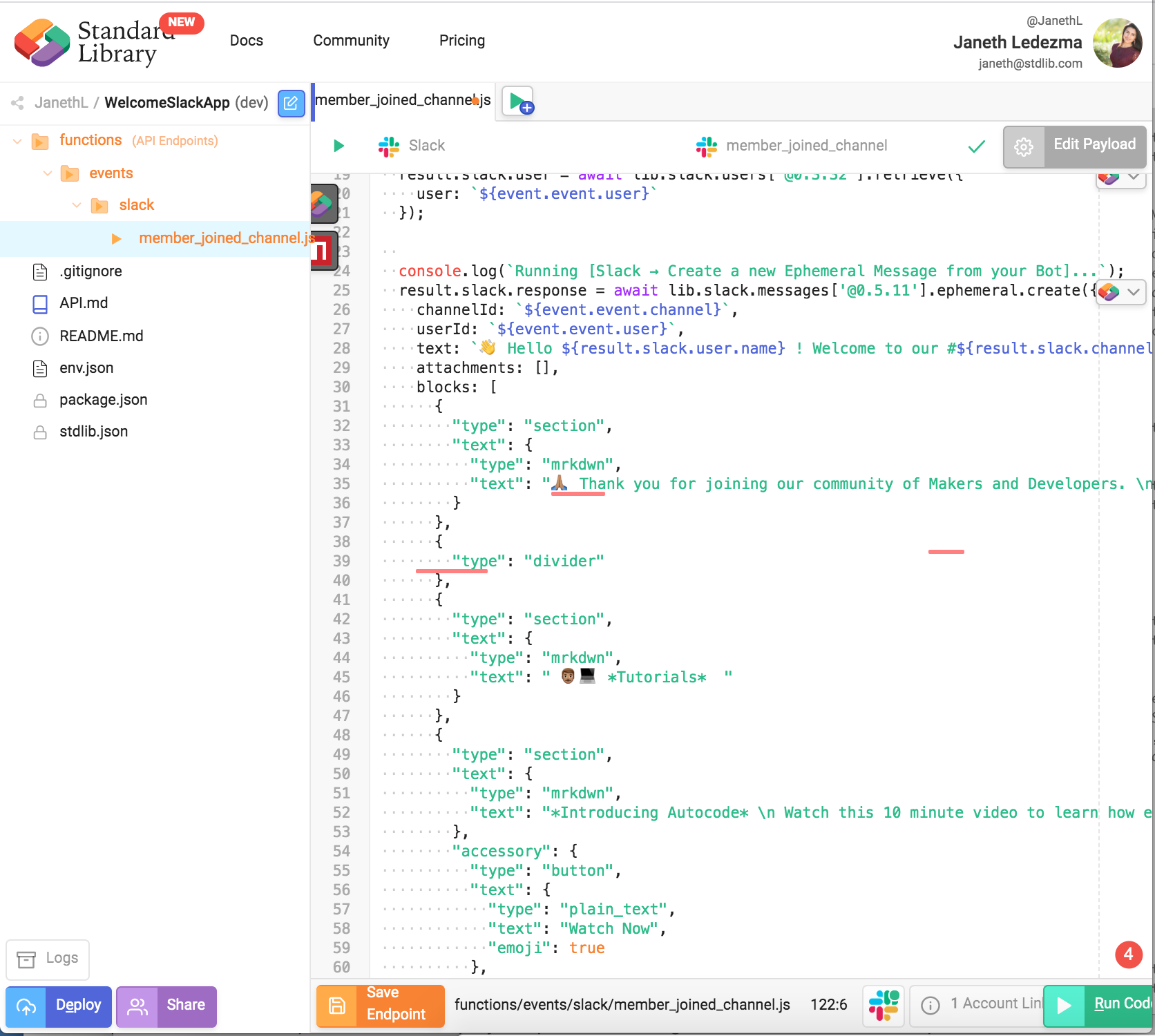This screenshot has height=1036, width=1155.
Task: Open the API dropdown on line 25
Action: click(1120, 292)
